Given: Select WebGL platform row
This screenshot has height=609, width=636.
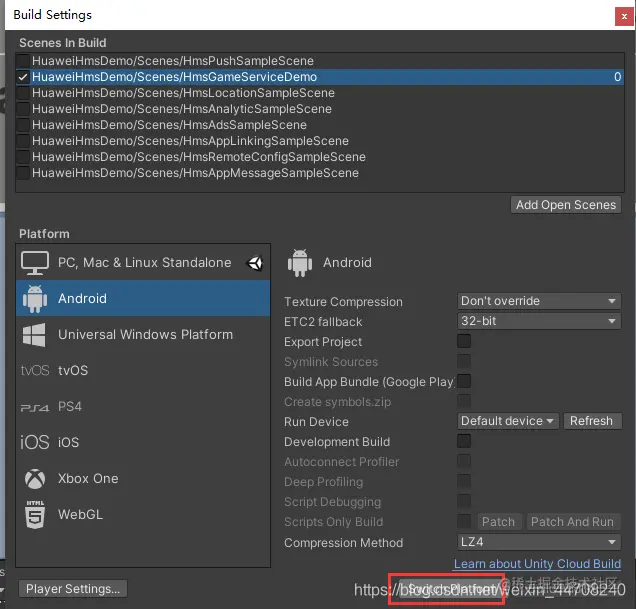Looking at the screenshot, I should tap(143, 514).
